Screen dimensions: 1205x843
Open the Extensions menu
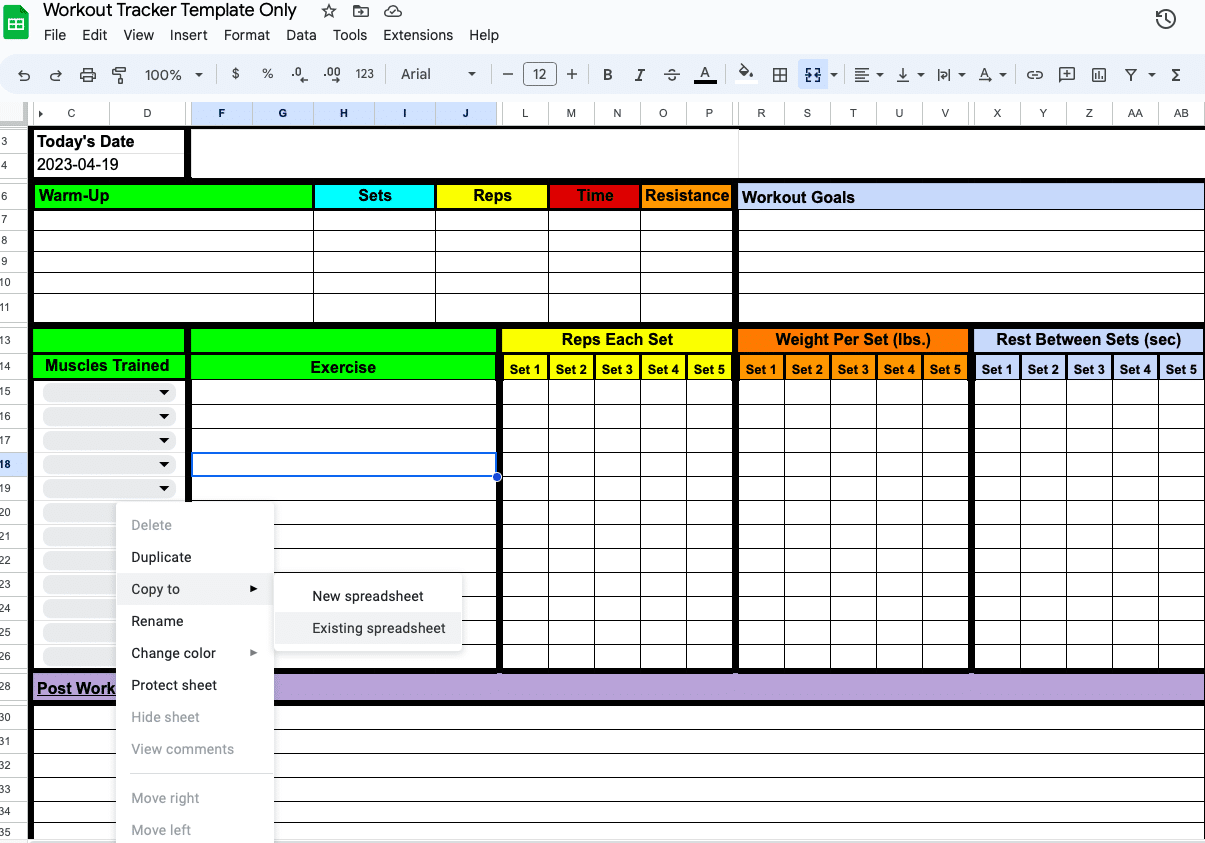(x=418, y=35)
